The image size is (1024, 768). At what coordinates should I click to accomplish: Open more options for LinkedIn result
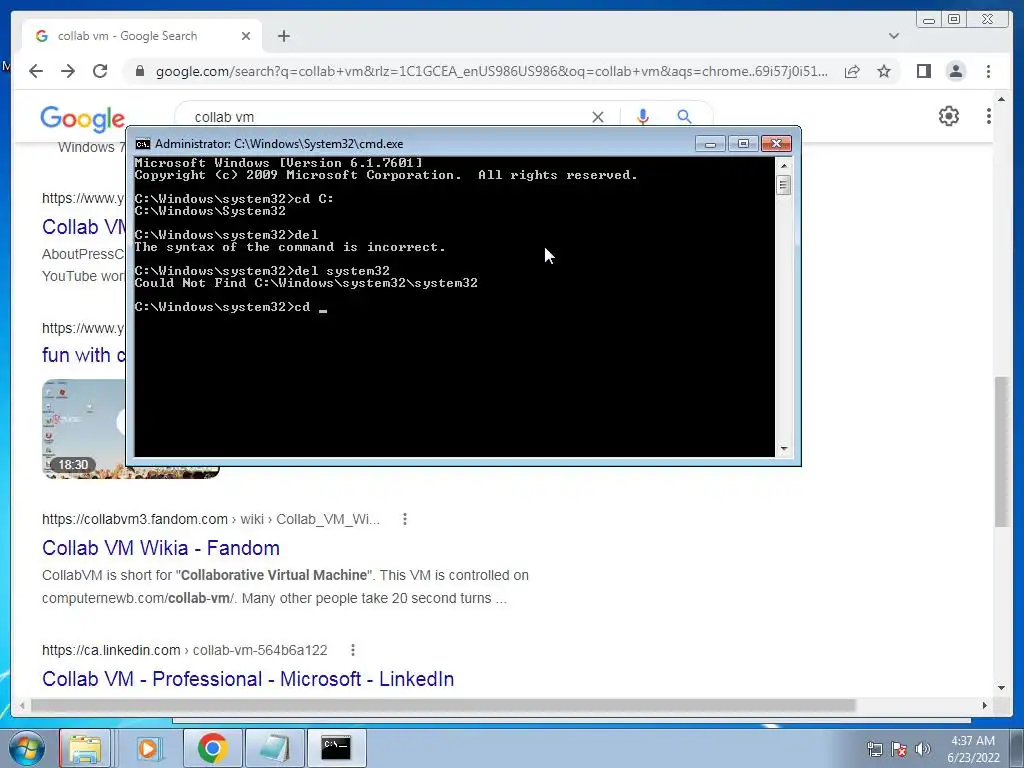click(x=353, y=650)
